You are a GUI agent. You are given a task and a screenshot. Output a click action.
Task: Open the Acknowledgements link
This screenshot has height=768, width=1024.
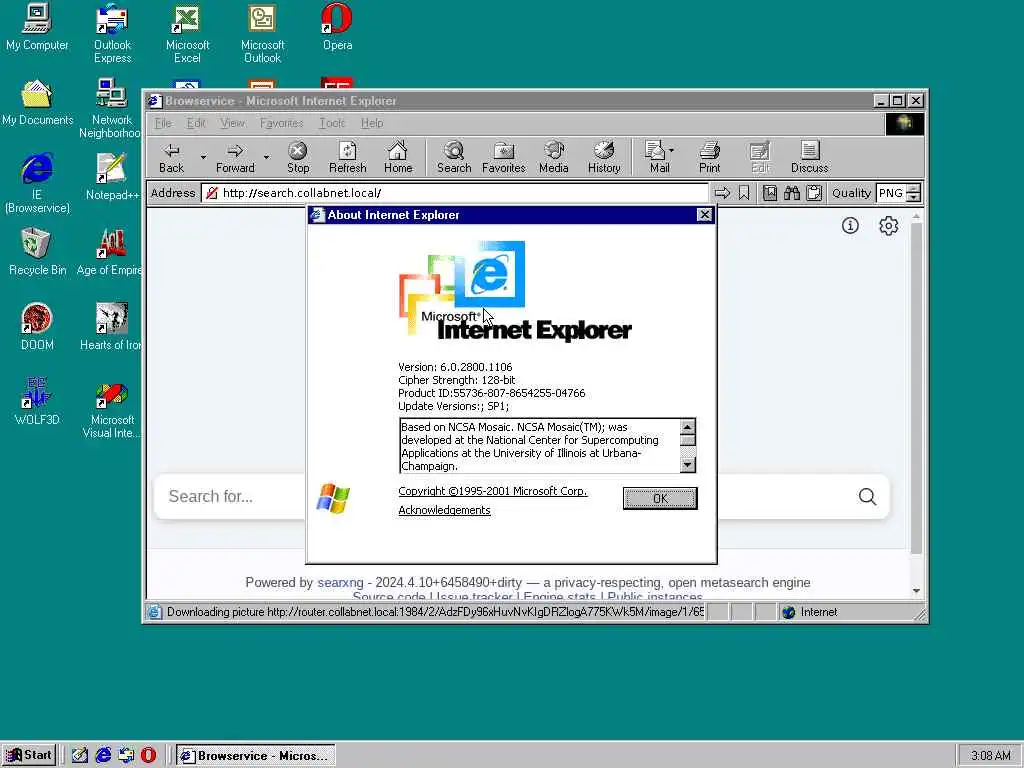click(x=444, y=510)
